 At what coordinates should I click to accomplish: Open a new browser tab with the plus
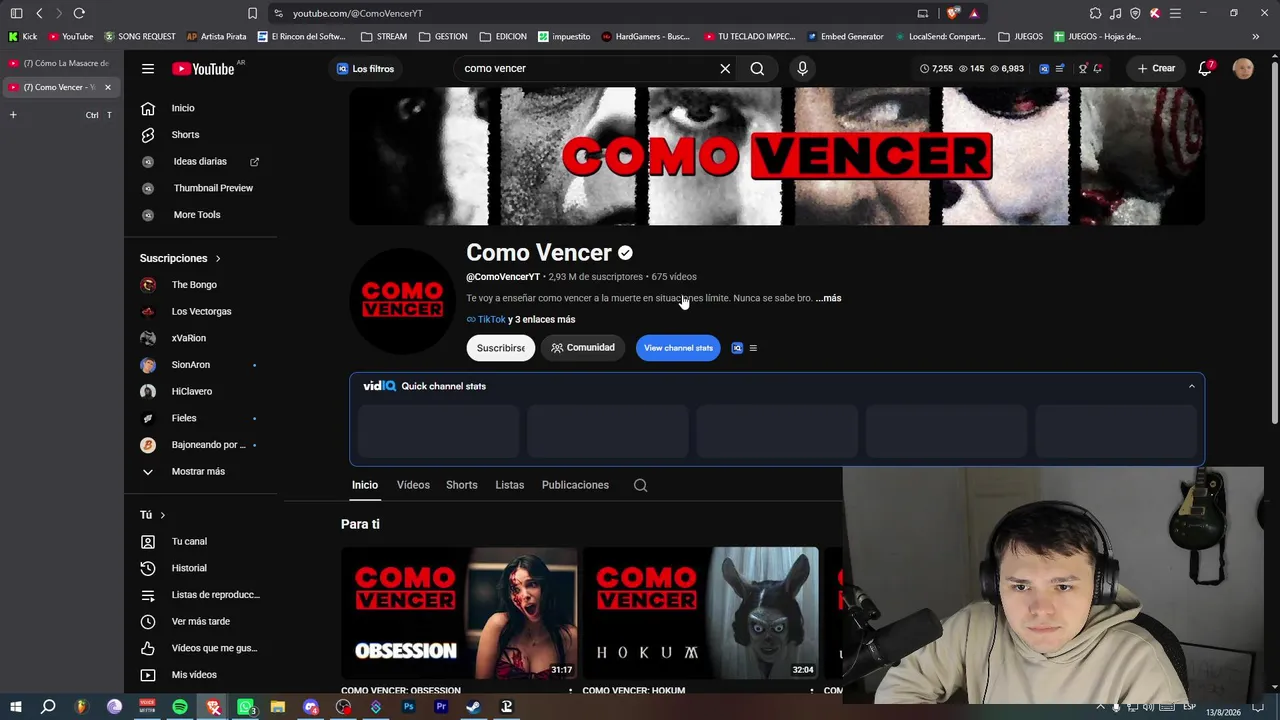pyautogui.click(x=13, y=115)
